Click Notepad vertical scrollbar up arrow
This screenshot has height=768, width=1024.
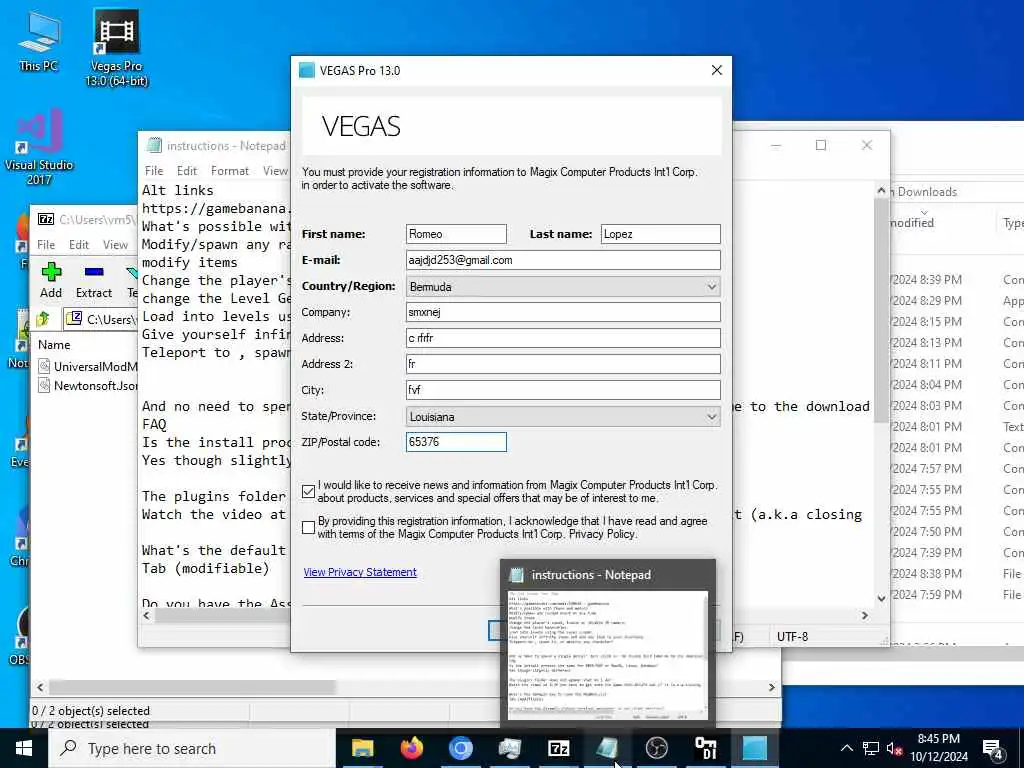point(881,191)
